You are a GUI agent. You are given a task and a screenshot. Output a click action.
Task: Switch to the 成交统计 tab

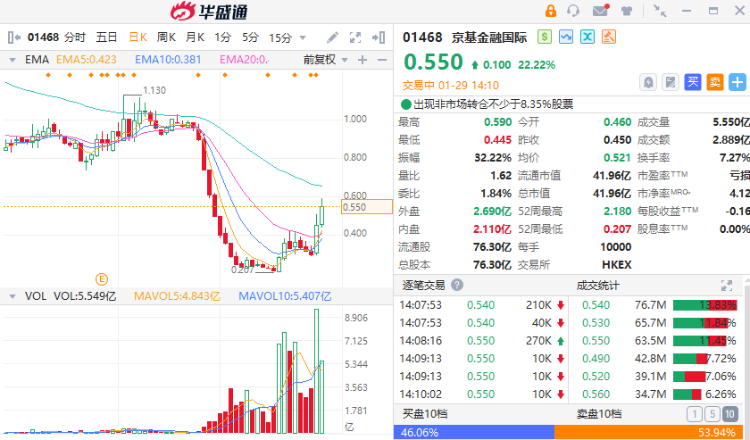pyautogui.click(x=597, y=286)
